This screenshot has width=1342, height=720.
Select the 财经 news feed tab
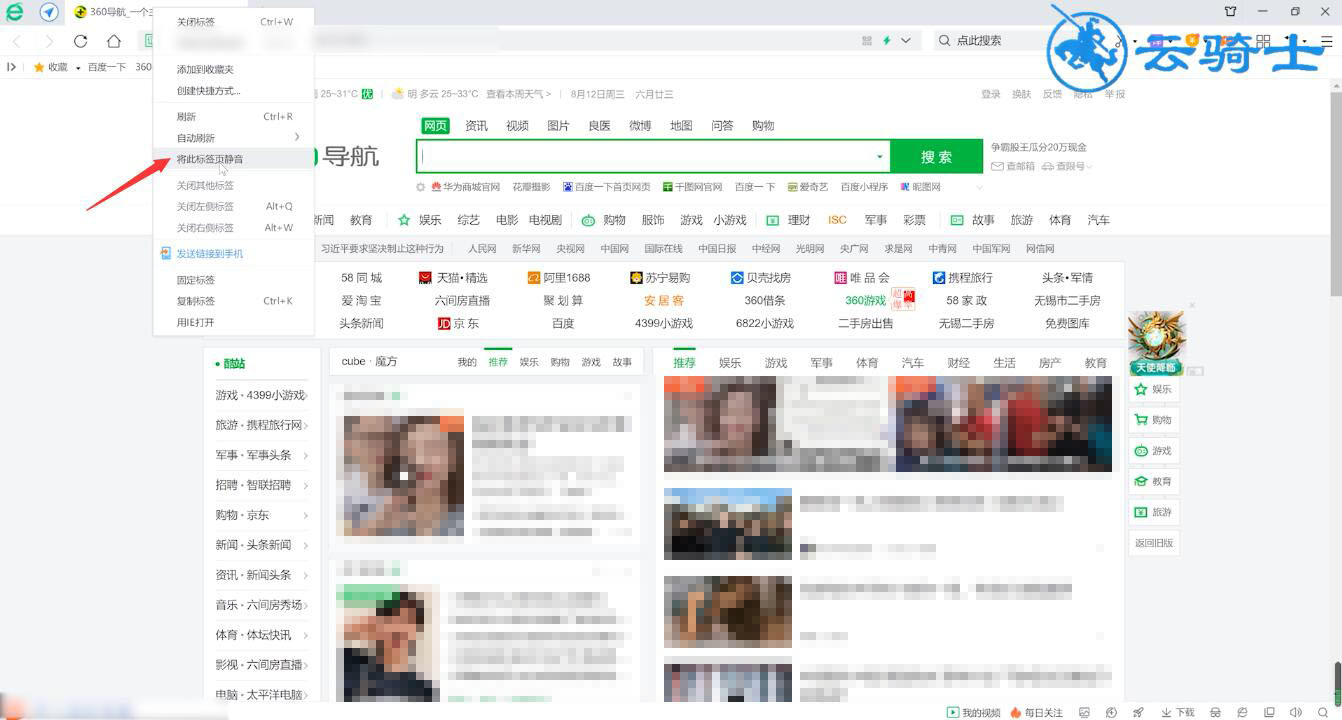(958, 363)
